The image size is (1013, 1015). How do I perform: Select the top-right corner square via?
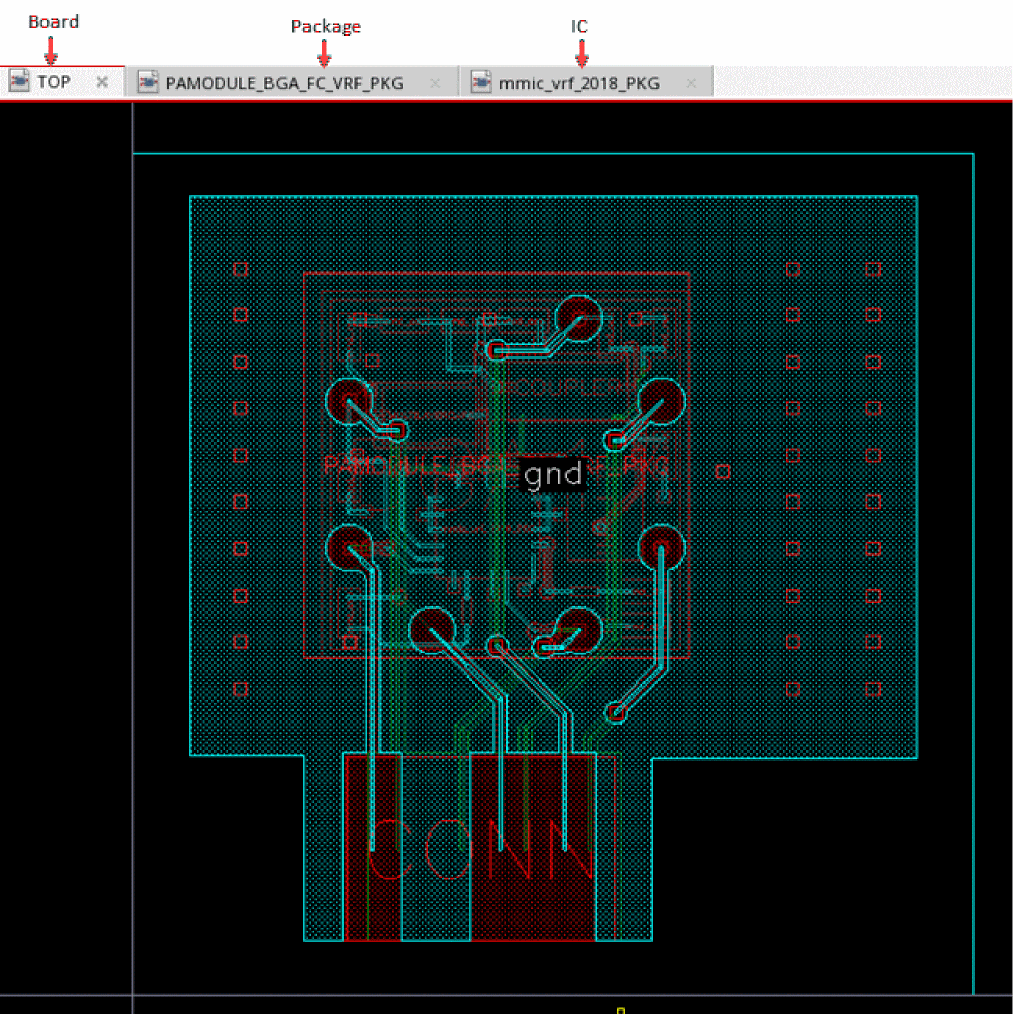click(873, 269)
